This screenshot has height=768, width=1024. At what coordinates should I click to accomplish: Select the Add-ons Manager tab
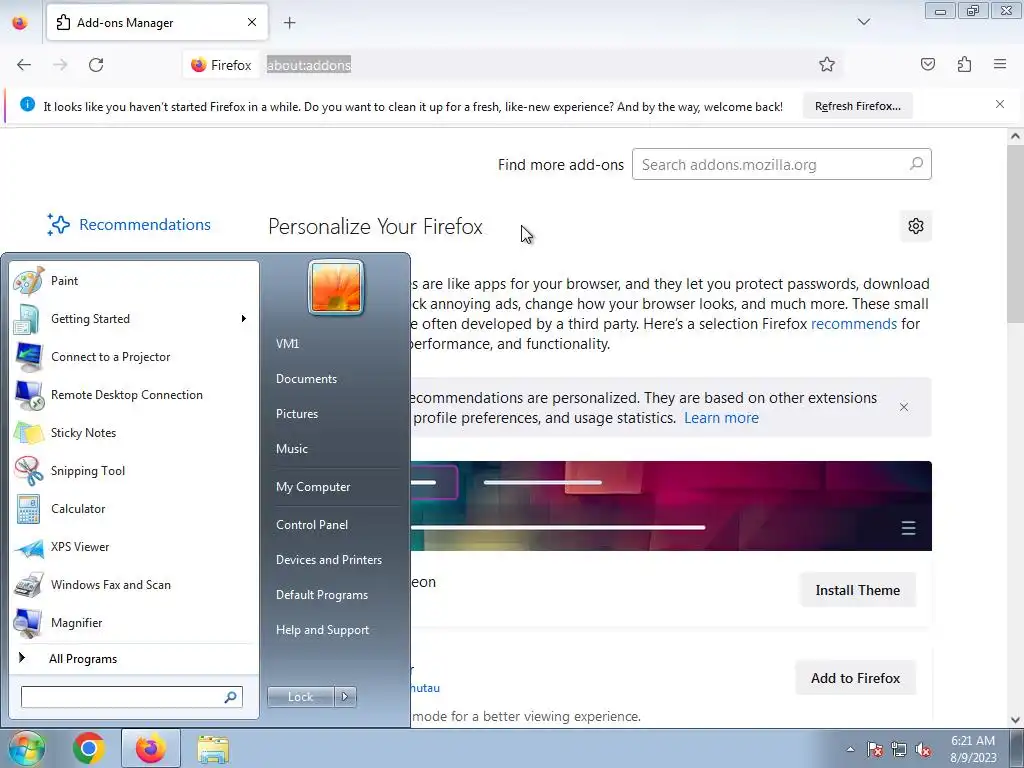pos(157,22)
